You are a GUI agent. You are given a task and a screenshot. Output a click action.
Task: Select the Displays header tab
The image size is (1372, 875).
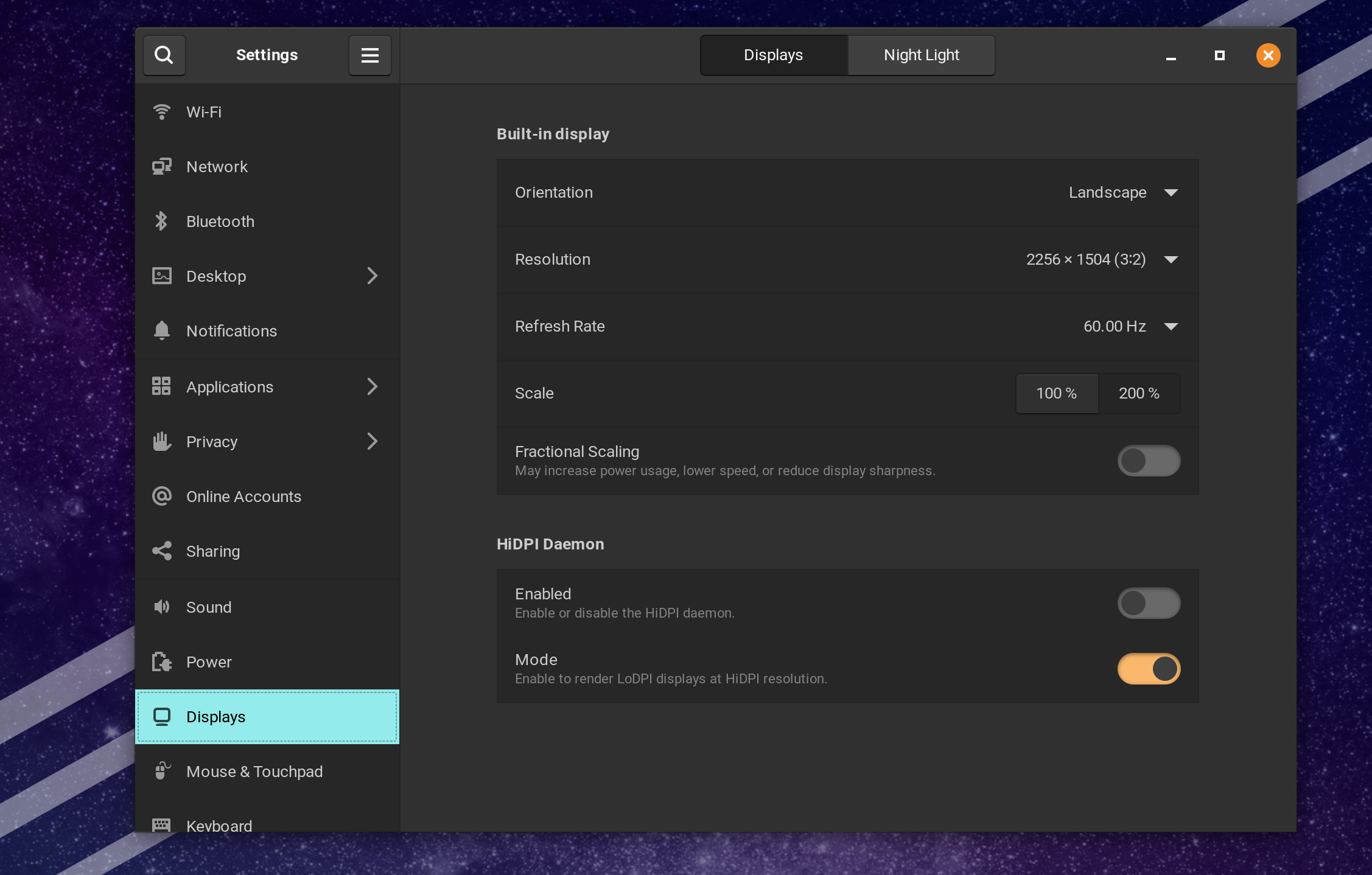(x=773, y=55)
